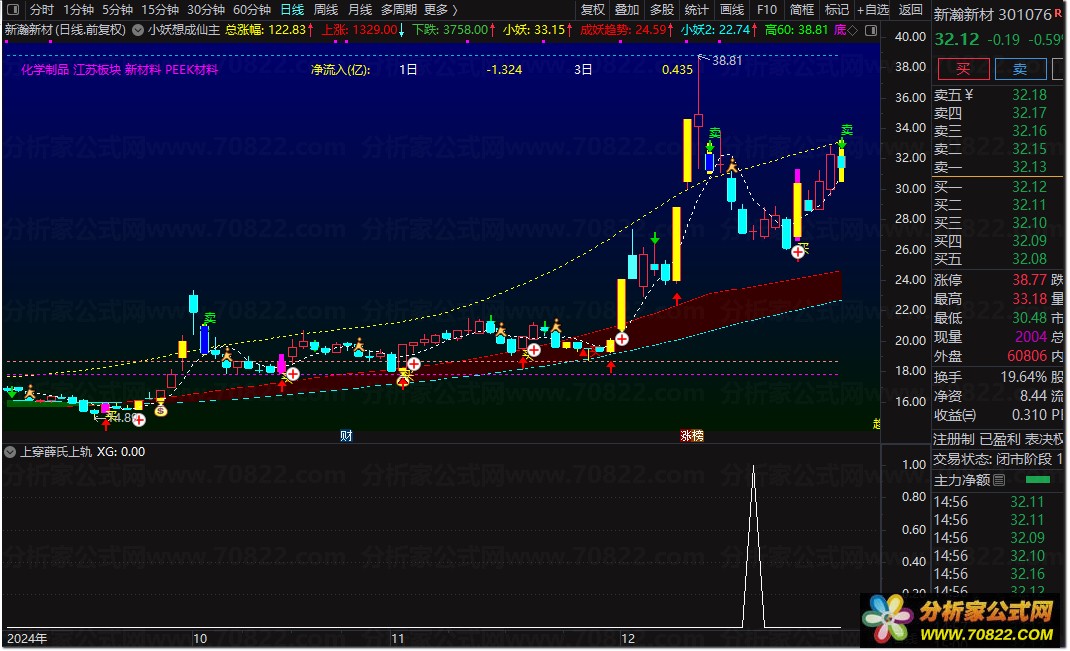
Task: Click the 叠加 overlay button
Action: (x=626, y=10)
